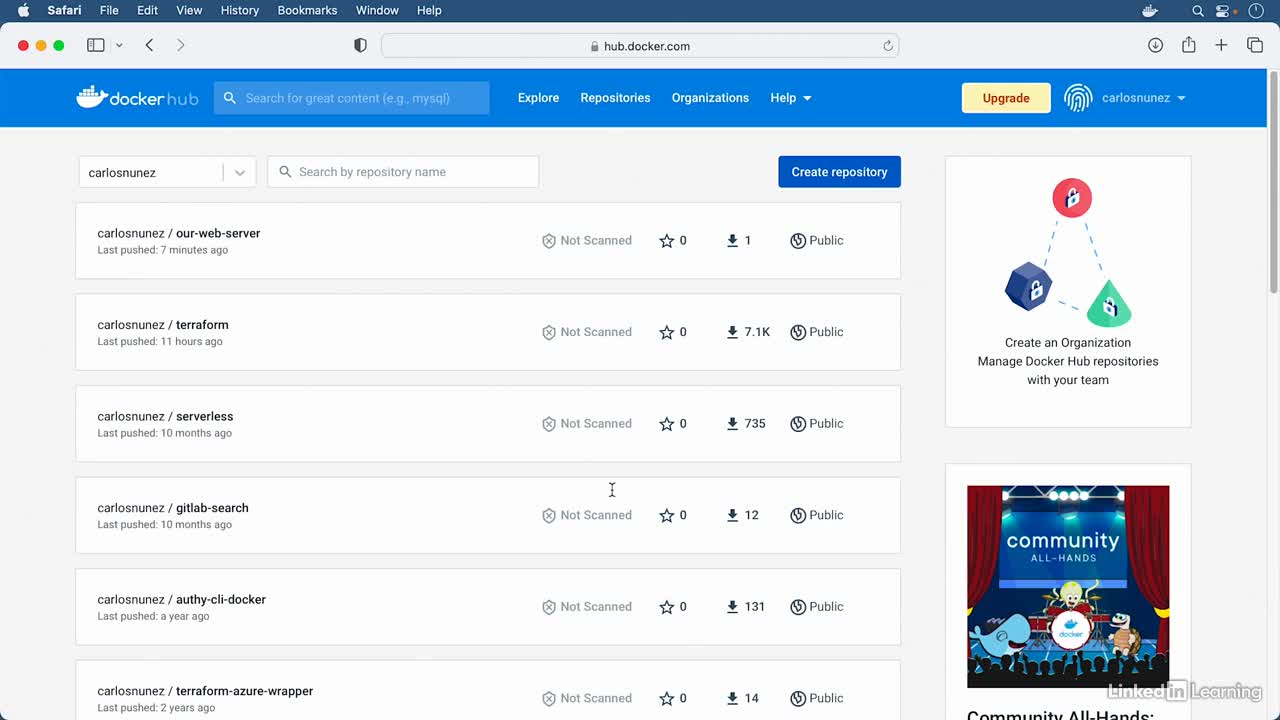Click the Community All-Hands banner image
Image resolution: width=1280 pixels, height=720 pixels.
pos(1068,587)
